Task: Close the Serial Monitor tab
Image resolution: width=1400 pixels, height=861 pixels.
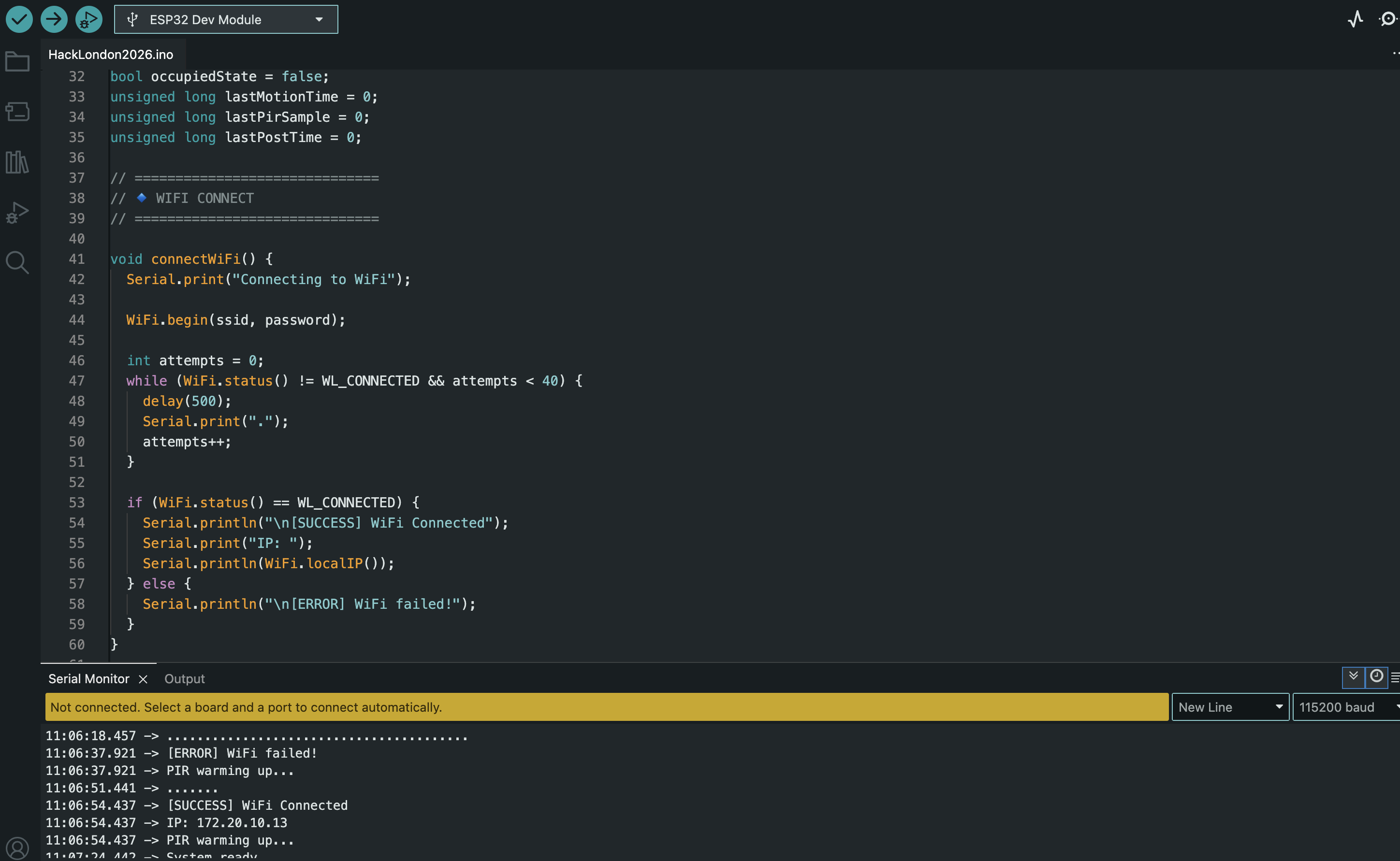Action: point(143,679)
